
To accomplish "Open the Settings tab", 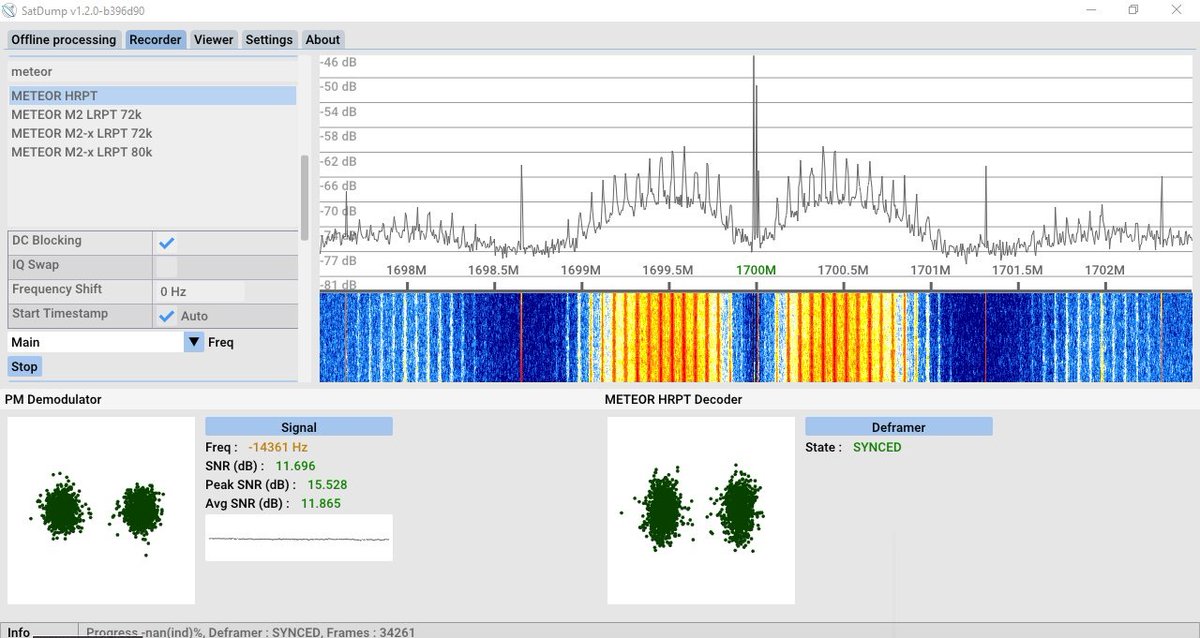I will (269, 40).
